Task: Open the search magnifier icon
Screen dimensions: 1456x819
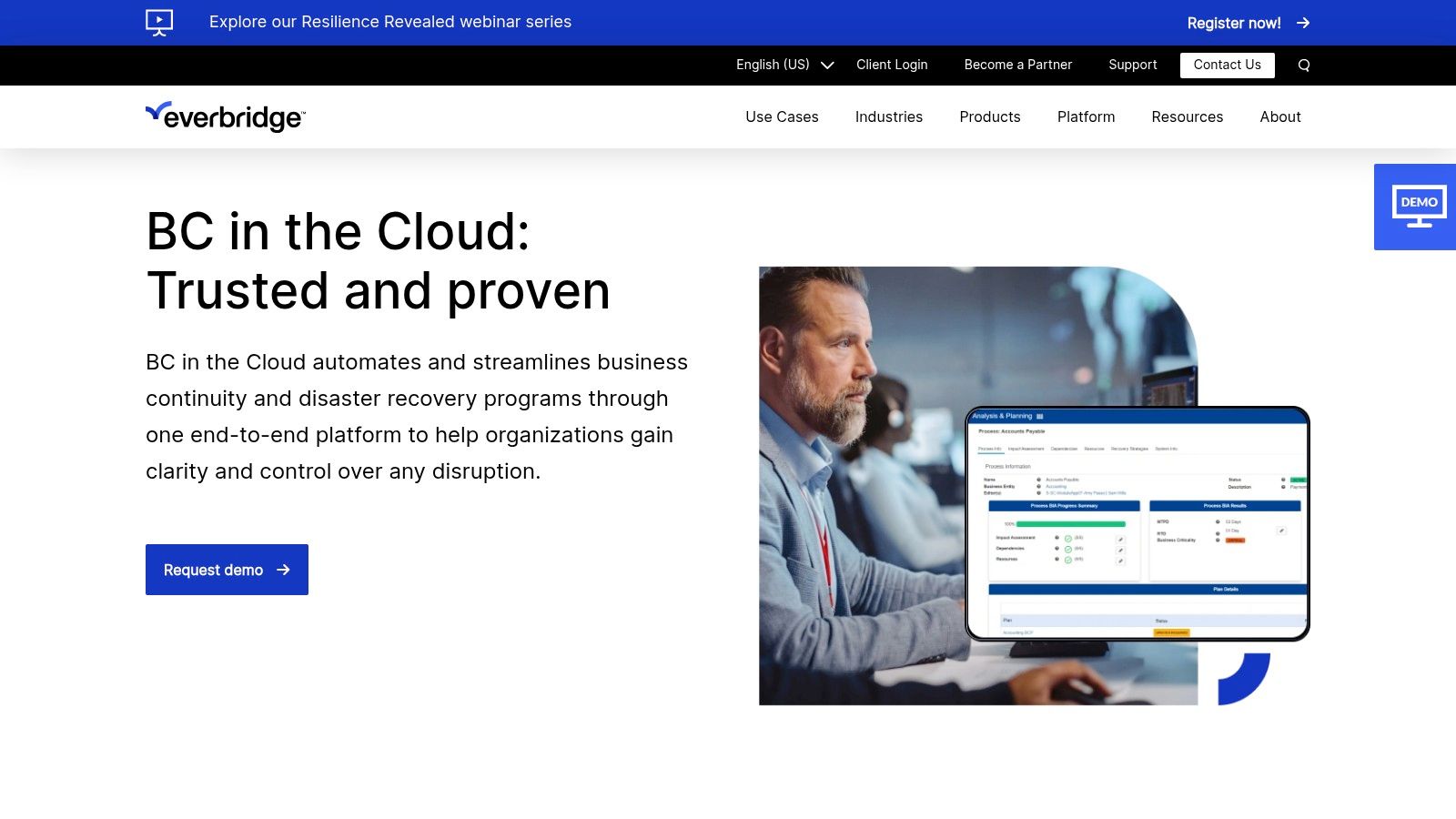Action: coord(1304,65)
